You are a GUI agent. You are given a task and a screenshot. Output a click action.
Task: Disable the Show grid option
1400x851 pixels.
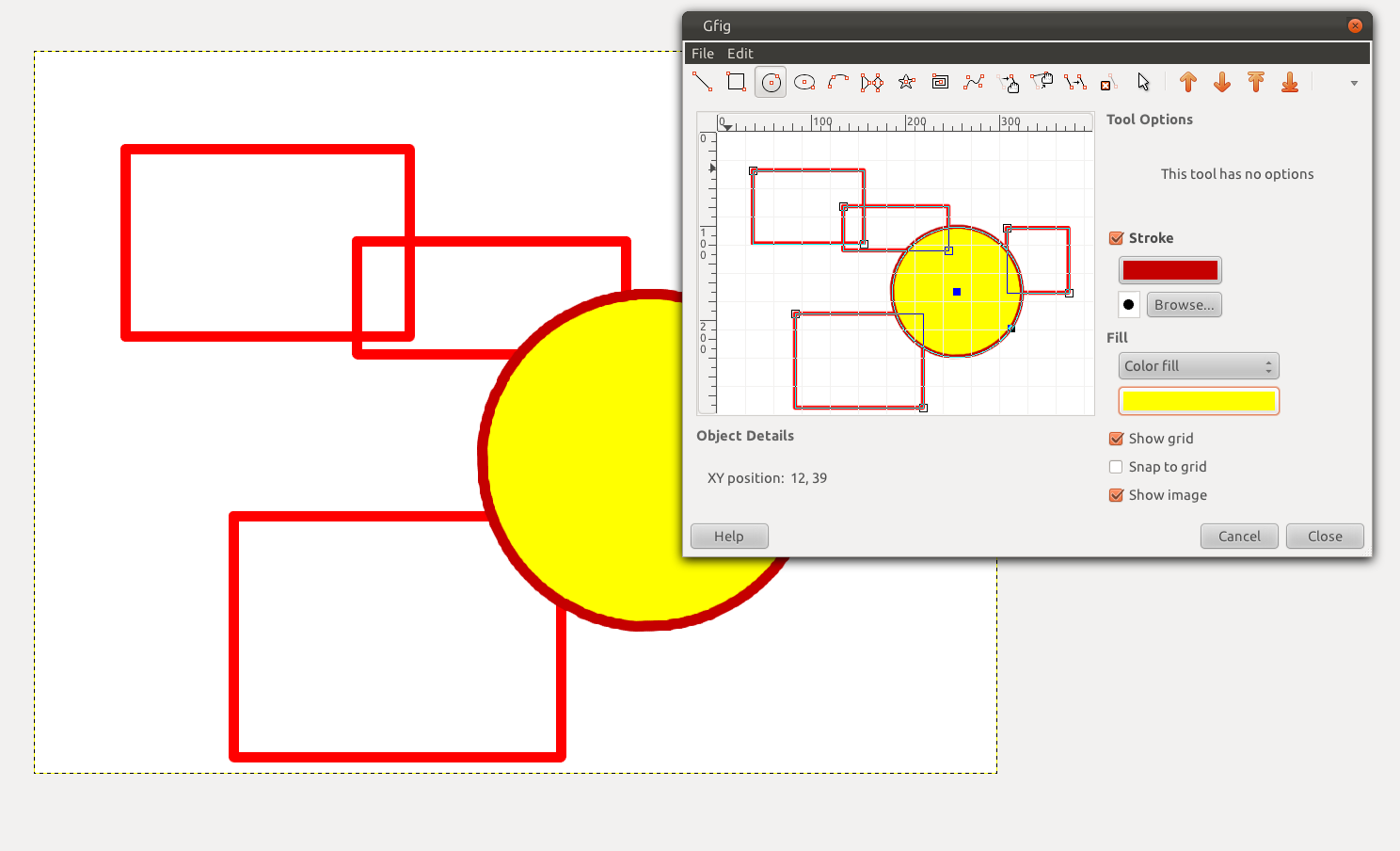pyautogui.click(x=1115, y=438)
